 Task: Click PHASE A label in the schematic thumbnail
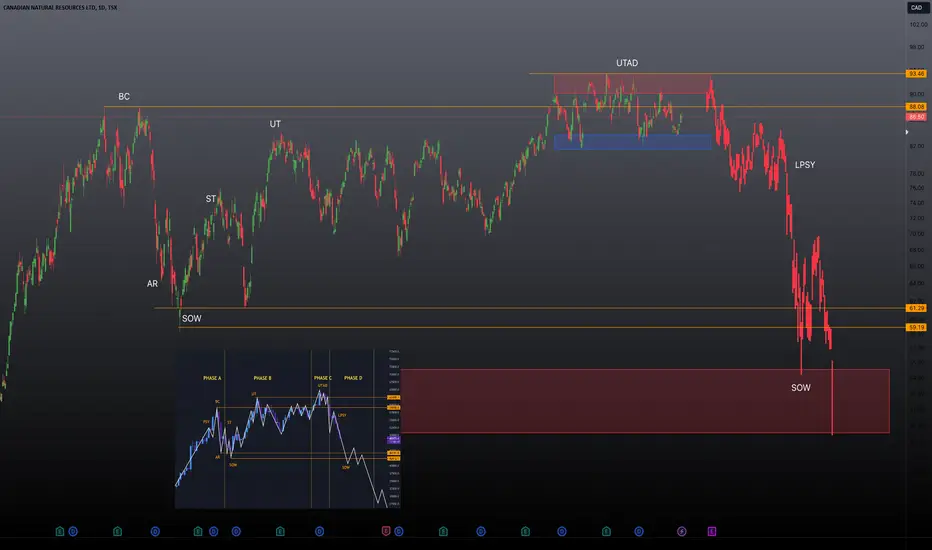coord(212,378)
